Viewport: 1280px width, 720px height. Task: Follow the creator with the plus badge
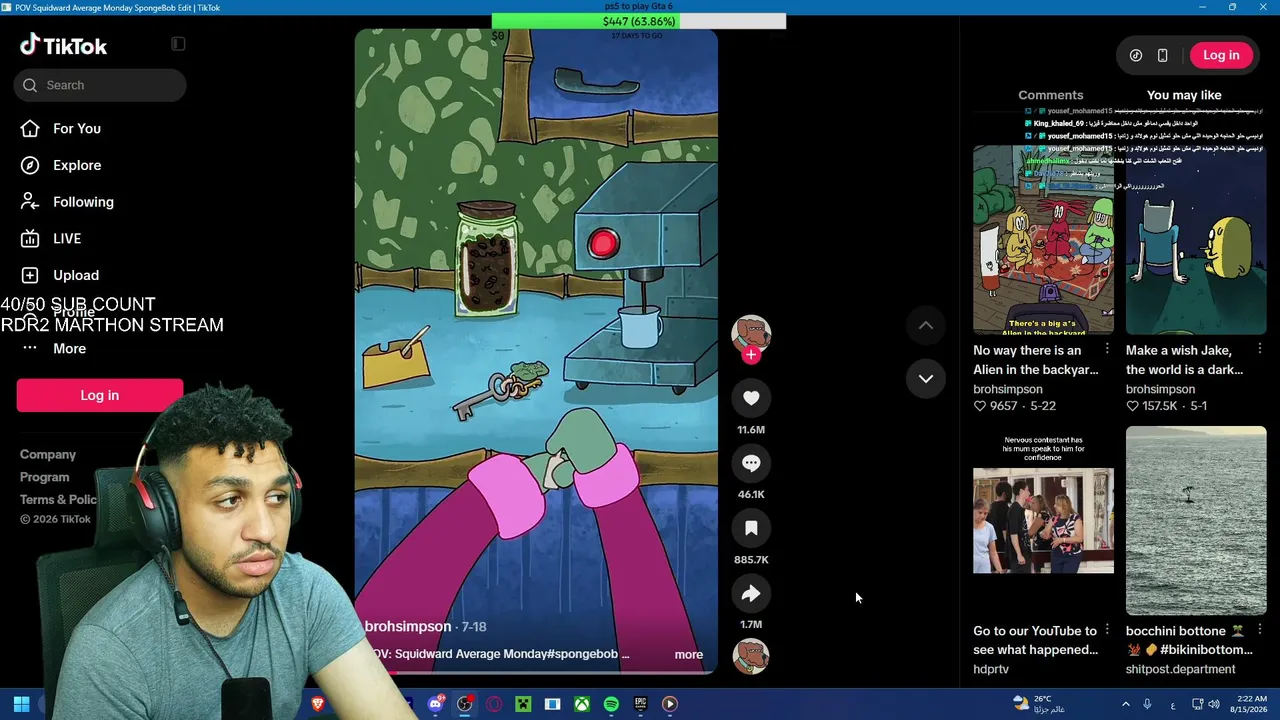751,355
